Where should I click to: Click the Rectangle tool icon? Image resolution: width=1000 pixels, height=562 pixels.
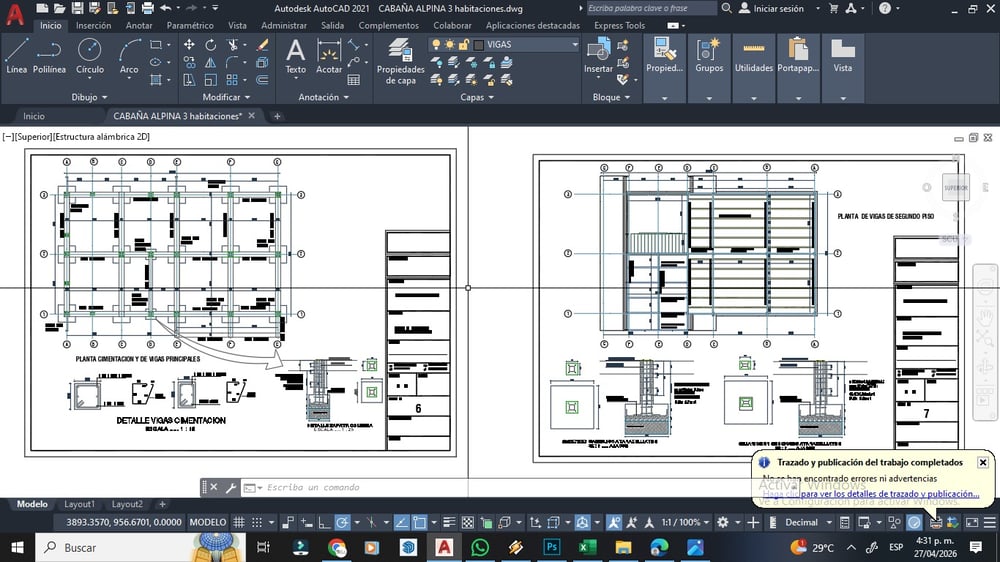pos(156,45)
